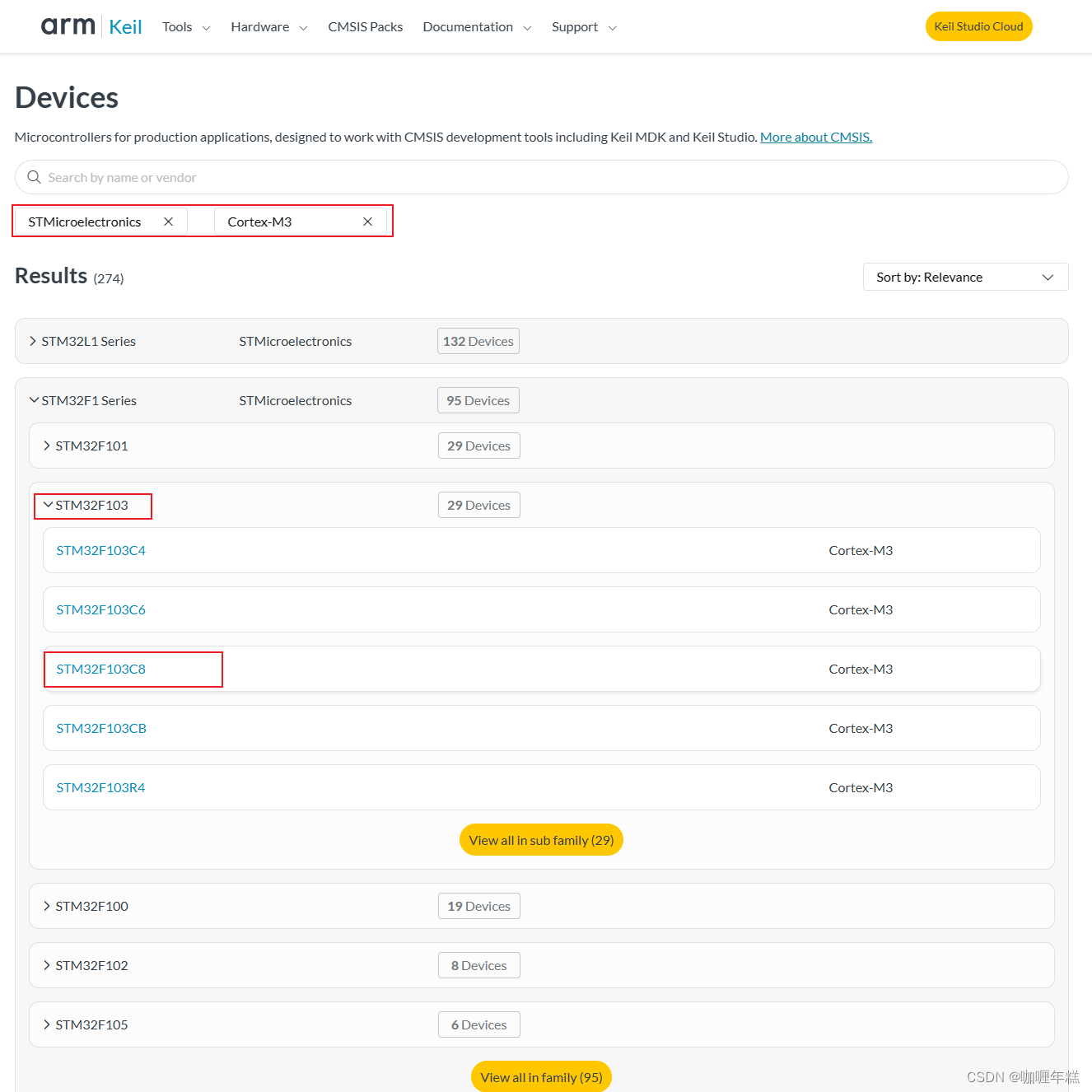Launch Keil Studio Cloud
The width and height of the screenshot is (1092, 1092).
(x=978, y=26)
